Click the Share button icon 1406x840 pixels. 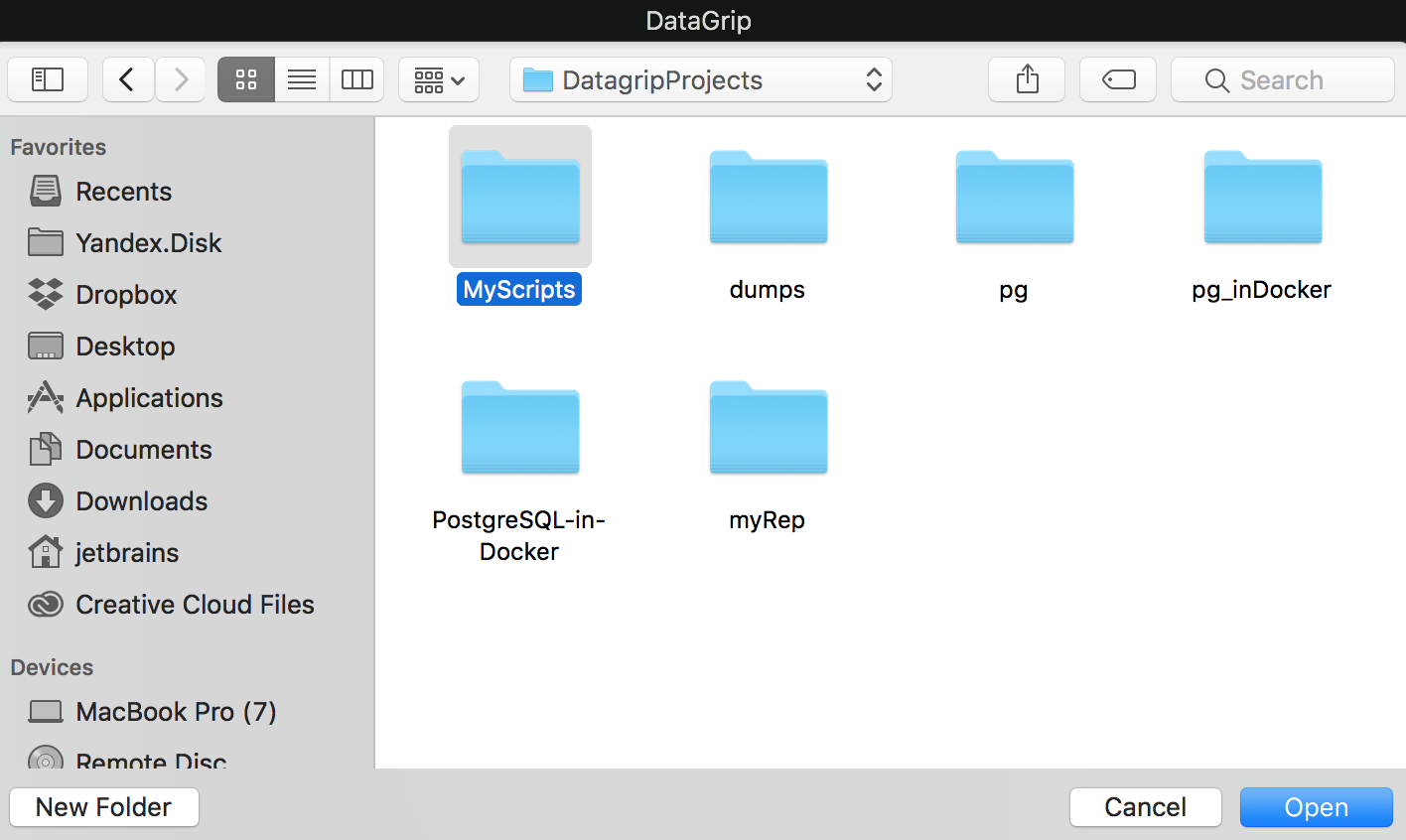[1027, 79]
